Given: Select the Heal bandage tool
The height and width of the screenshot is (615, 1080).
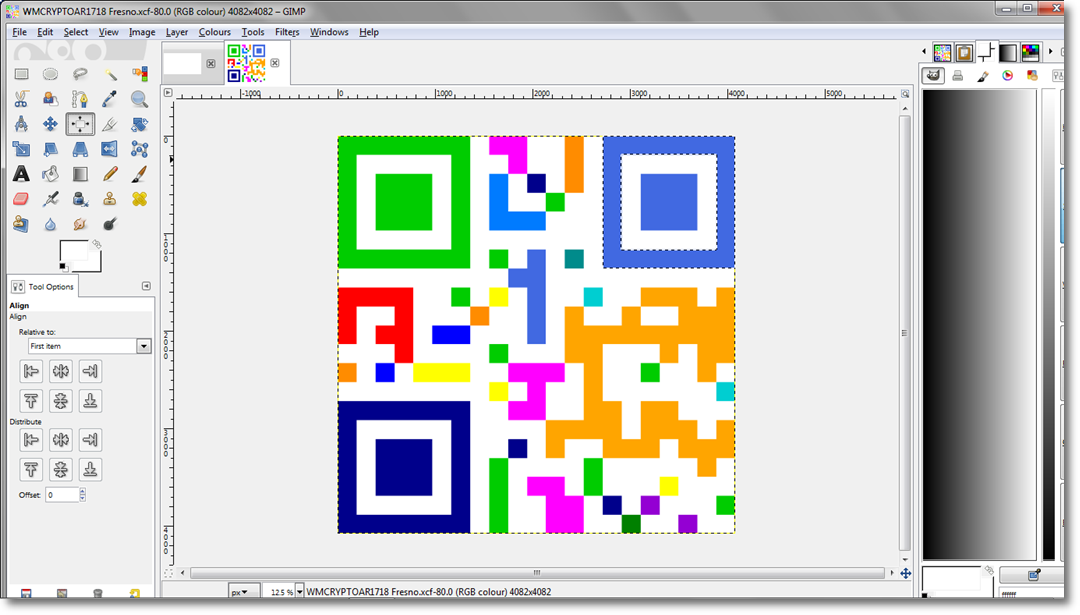Looking at the screenshot, I should pyautogui.click(x=140, y=199).
